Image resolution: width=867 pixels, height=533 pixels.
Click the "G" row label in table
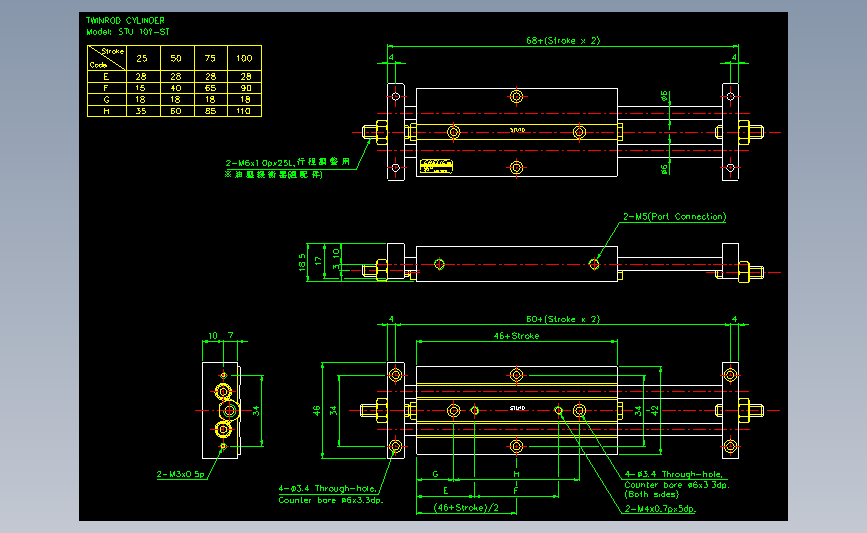pyautogui.click(x=106, y=100)
